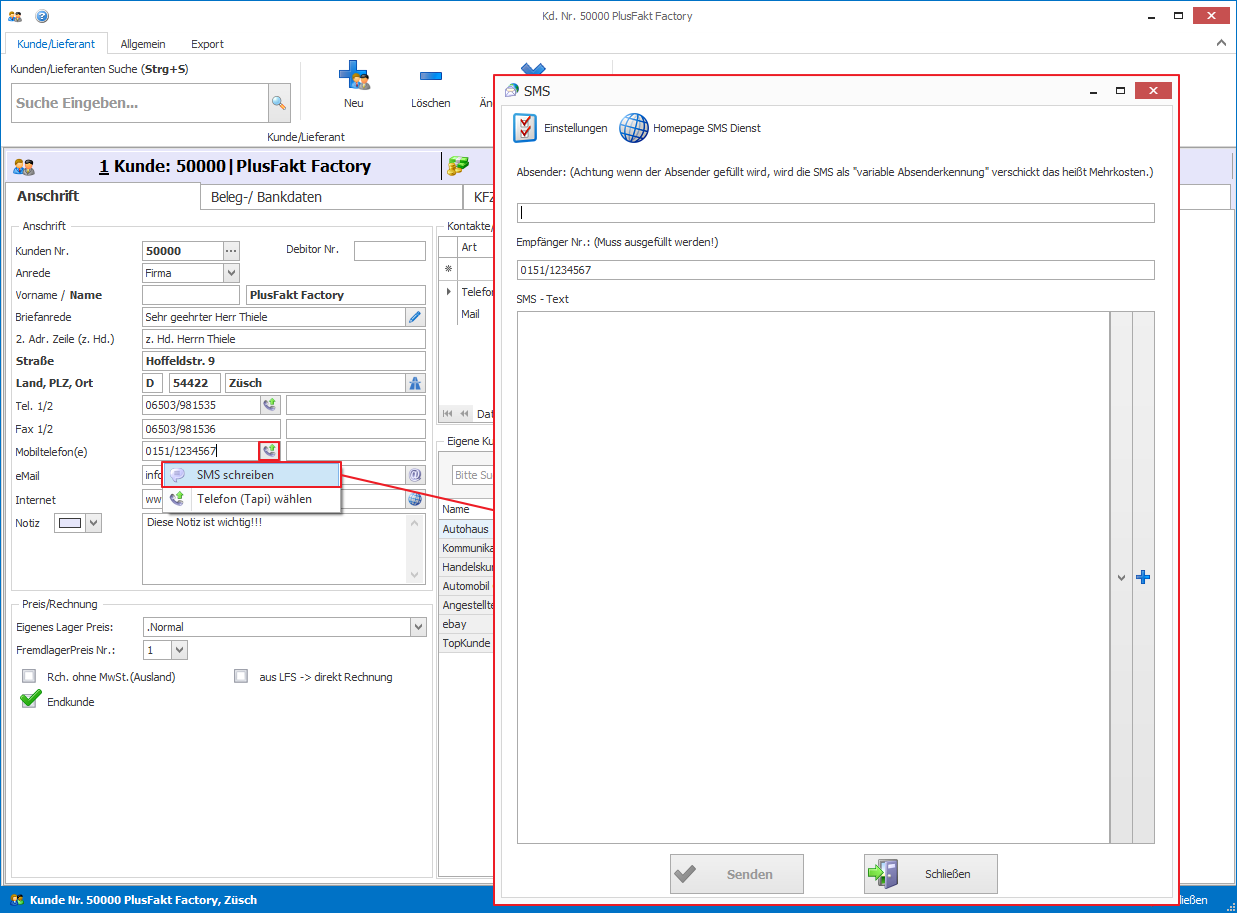1237x913 pixels.
Task: Click the customer icon in the bottom status bar
Action: pos(17,900)
